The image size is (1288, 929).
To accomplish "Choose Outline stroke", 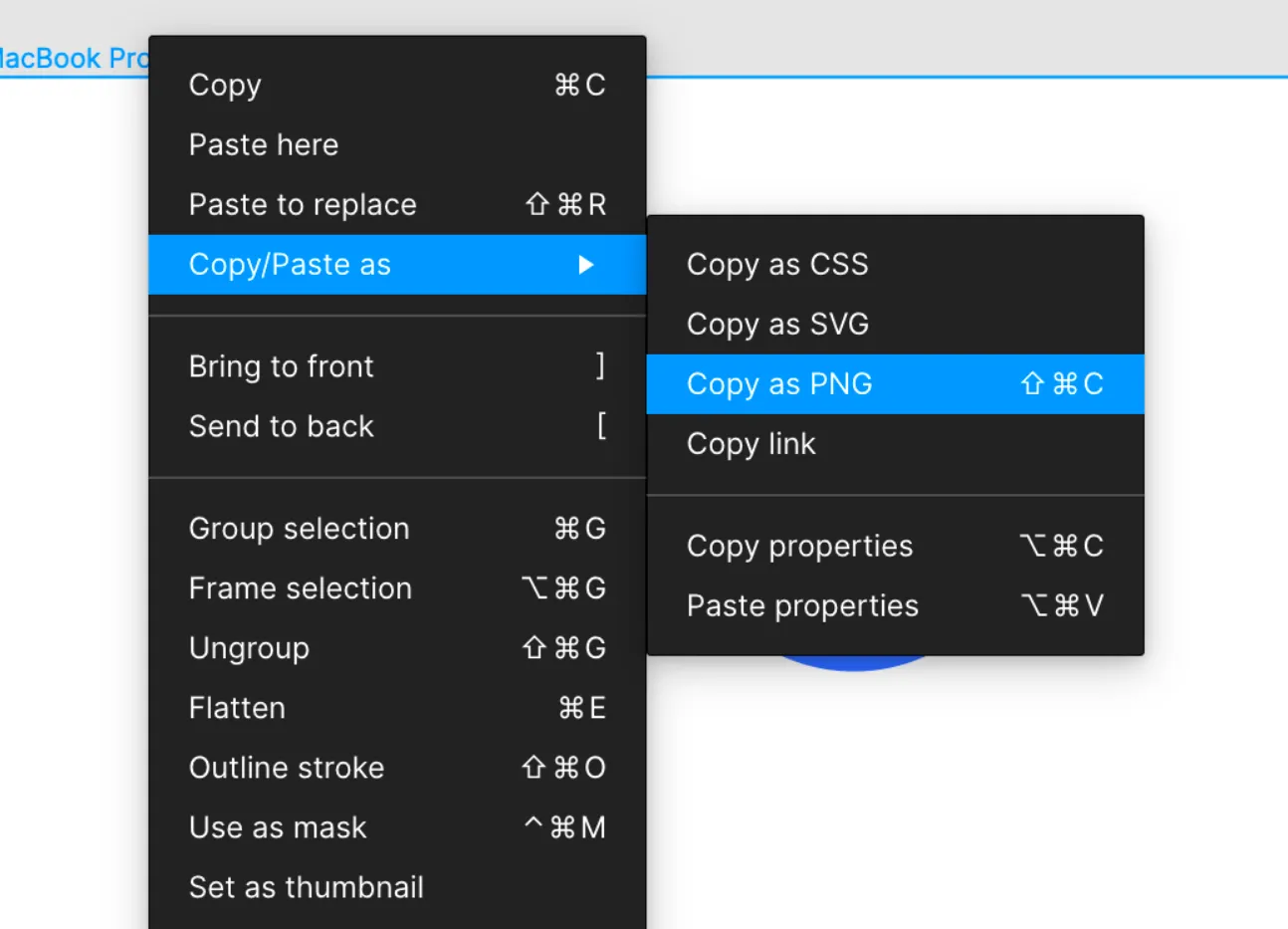I will coord(397,767).
